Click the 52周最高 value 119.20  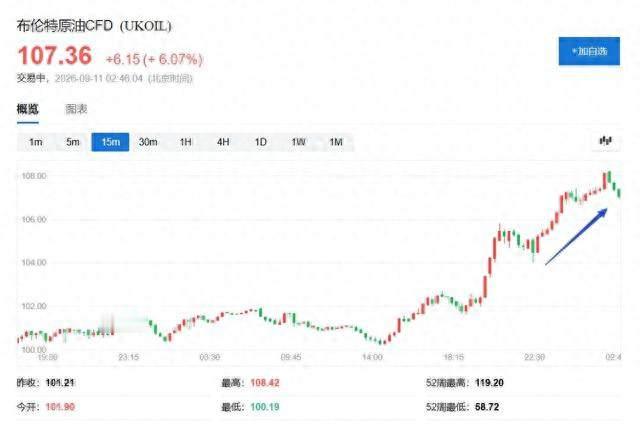coord(489,383)
